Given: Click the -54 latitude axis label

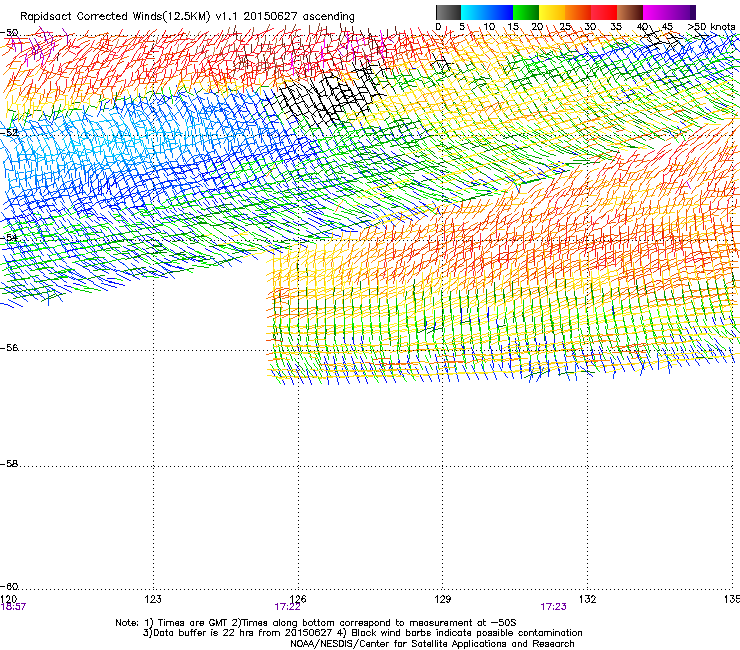Looking at the screenshot, I should tap(9, 238).
